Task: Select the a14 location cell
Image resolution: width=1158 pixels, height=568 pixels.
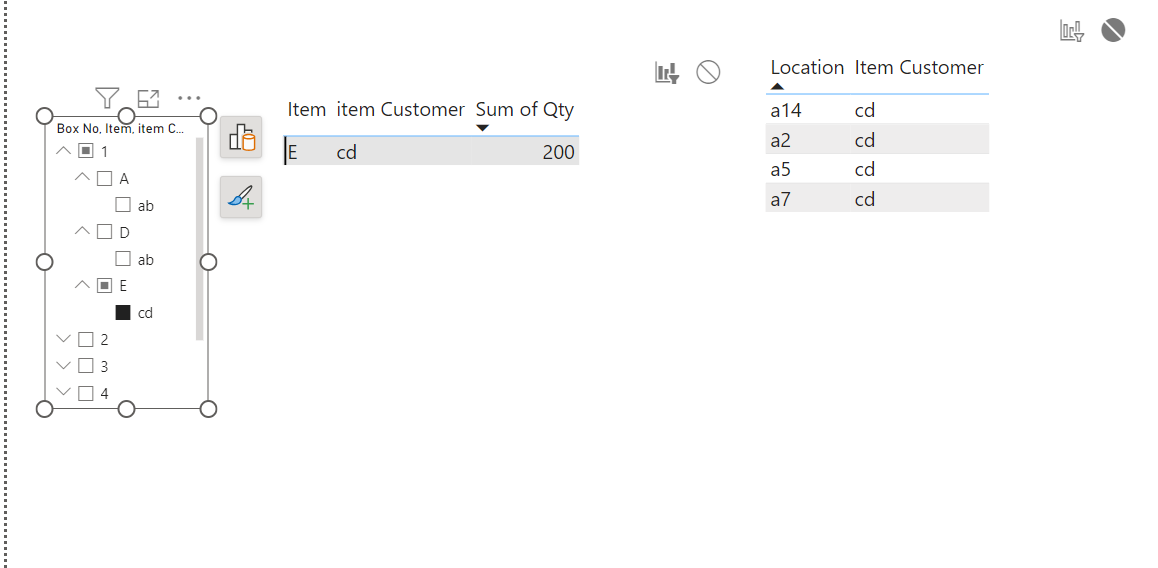Action: click(786, 111)
